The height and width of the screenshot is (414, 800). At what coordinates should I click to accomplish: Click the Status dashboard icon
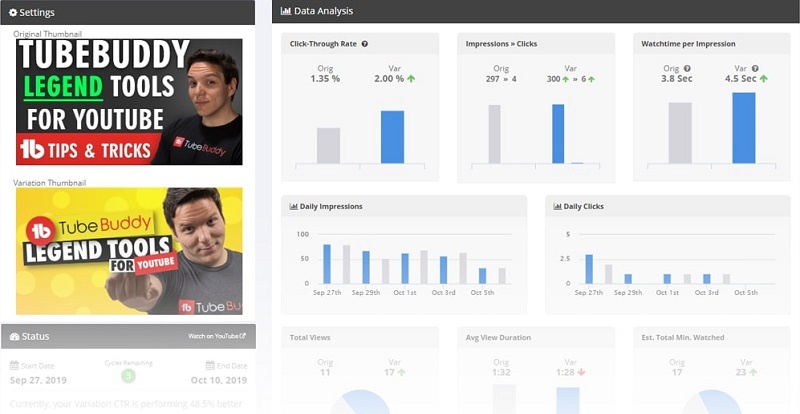(x=14, y=336)
